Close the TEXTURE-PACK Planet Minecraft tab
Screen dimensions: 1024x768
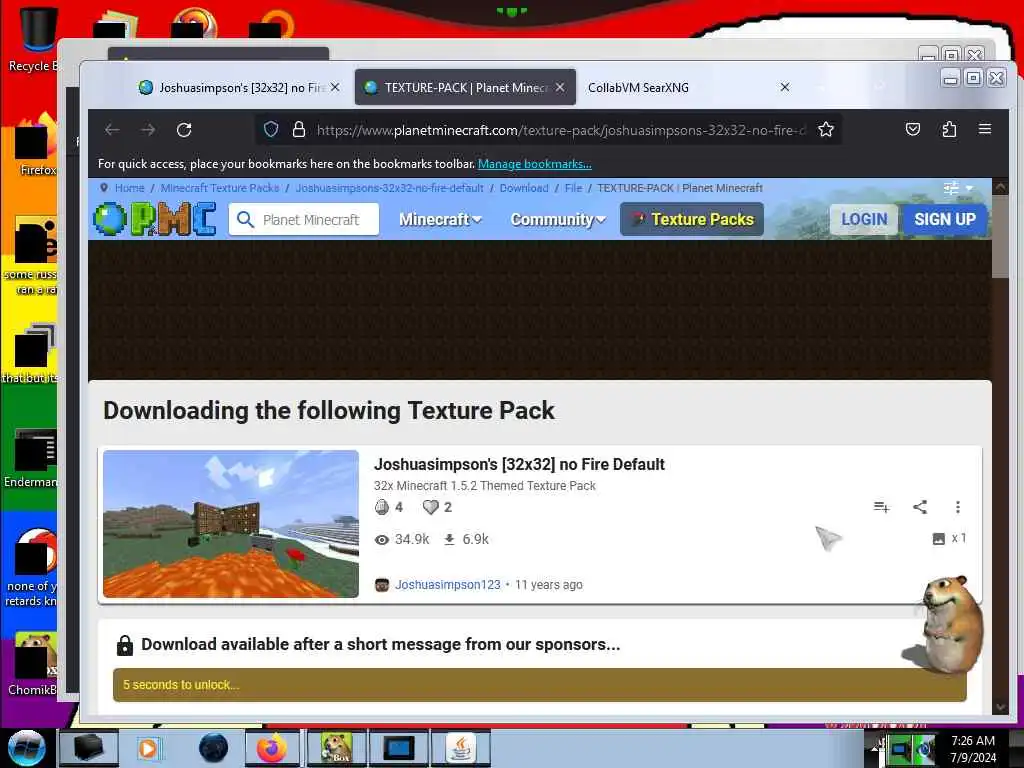(560, 87)
